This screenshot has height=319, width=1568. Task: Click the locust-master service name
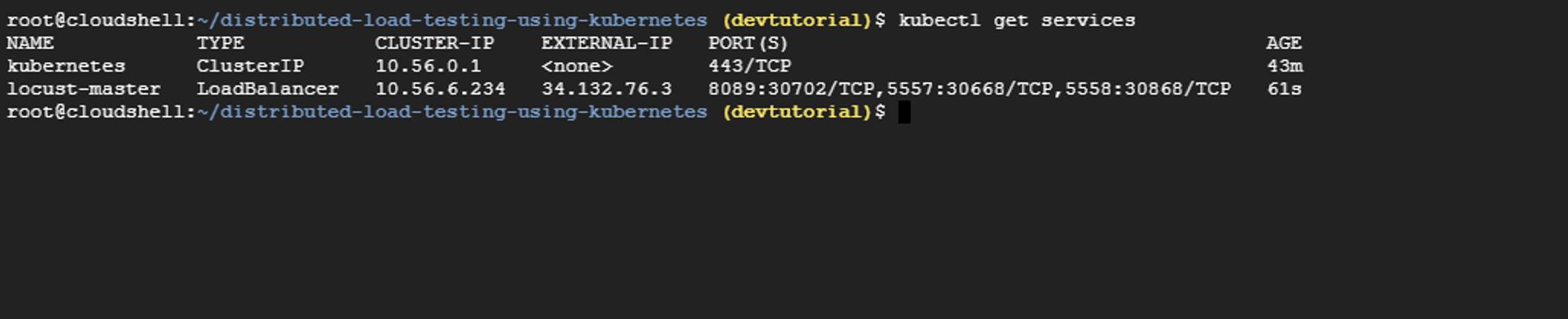coord(84,89)
